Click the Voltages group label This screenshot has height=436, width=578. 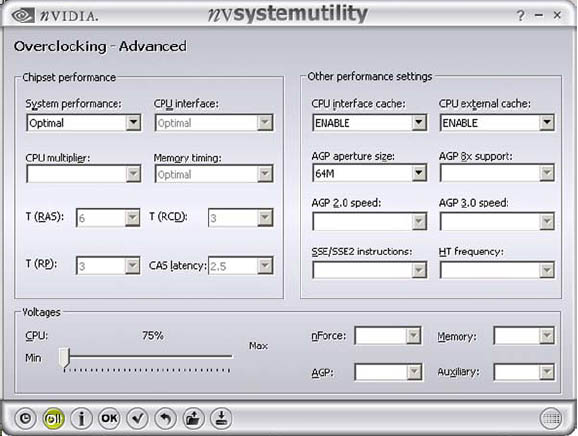[41, 312]
